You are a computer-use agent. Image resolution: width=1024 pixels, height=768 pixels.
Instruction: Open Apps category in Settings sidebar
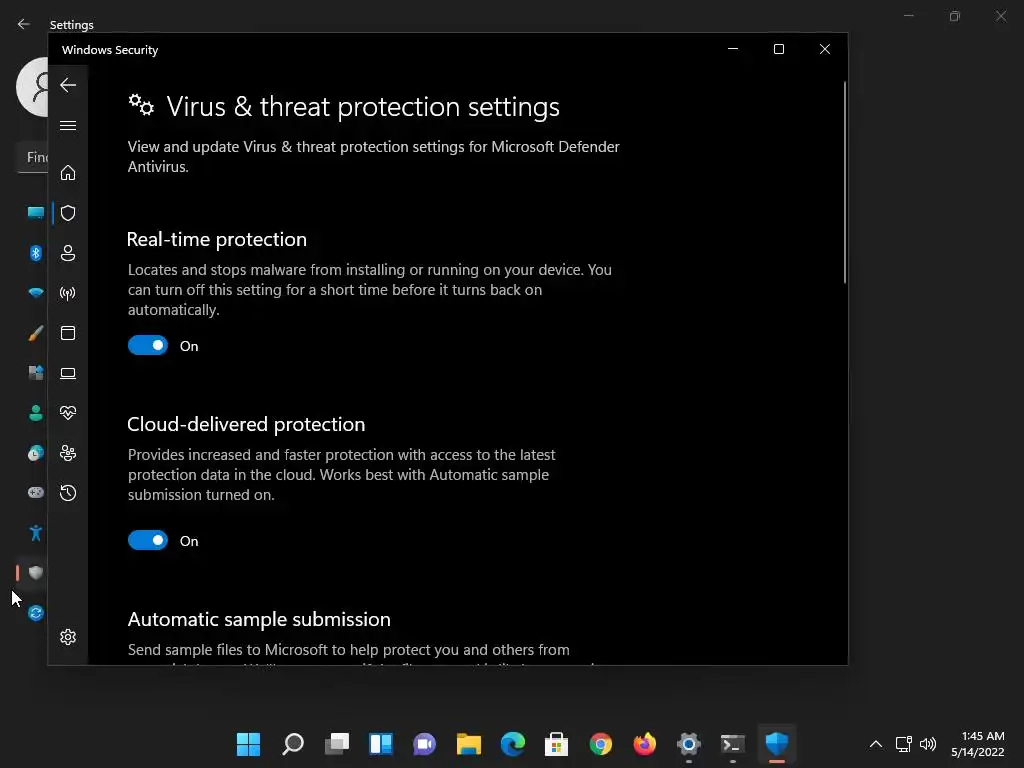(35, 373)
